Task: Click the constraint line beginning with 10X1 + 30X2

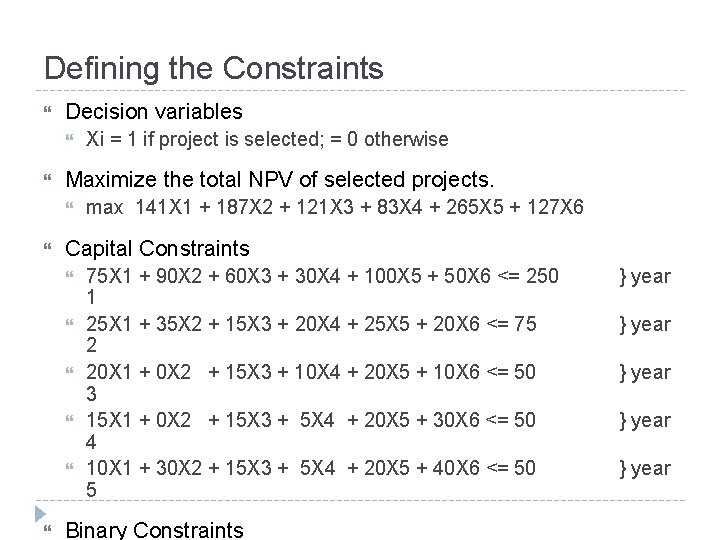Action: pyautogui.click(x=311, y=468)
